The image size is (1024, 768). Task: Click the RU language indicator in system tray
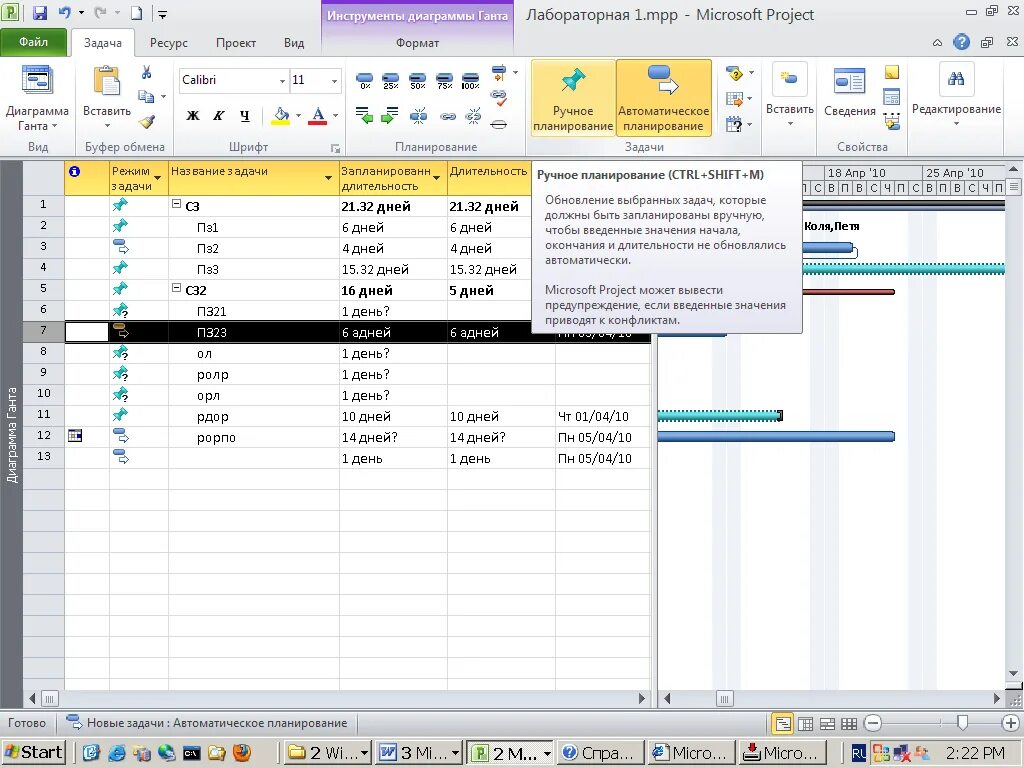pos(859,753)
